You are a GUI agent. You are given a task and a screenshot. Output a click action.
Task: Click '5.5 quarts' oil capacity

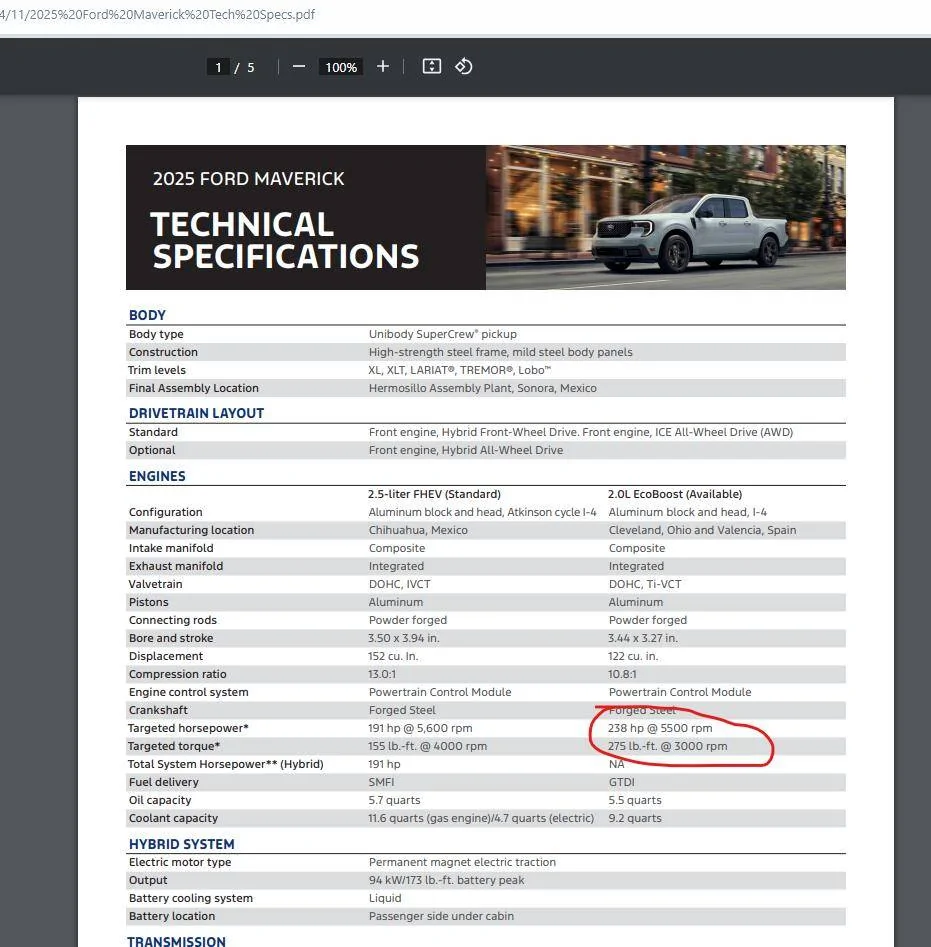coord(635,800)
